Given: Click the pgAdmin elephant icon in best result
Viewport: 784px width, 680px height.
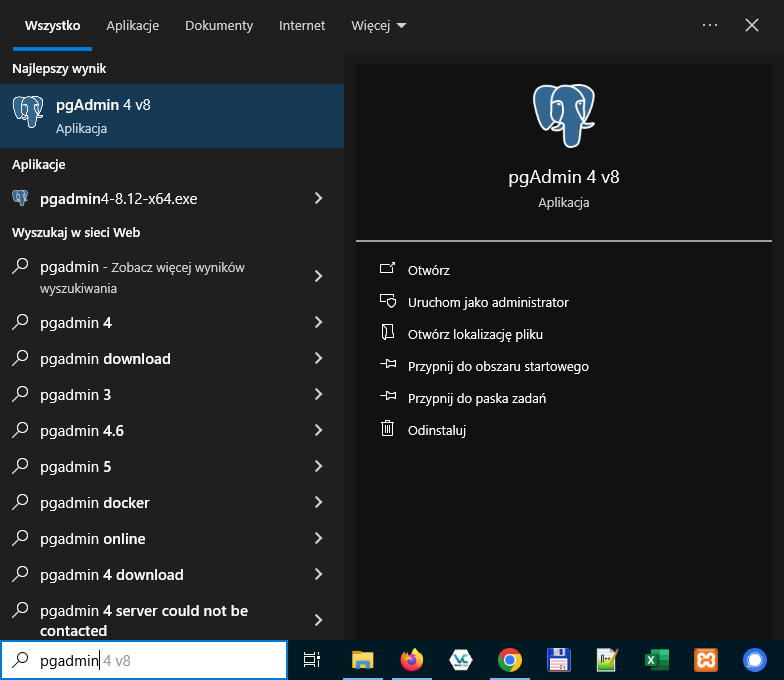Looking at the screenshot, I should click(28, 112).
